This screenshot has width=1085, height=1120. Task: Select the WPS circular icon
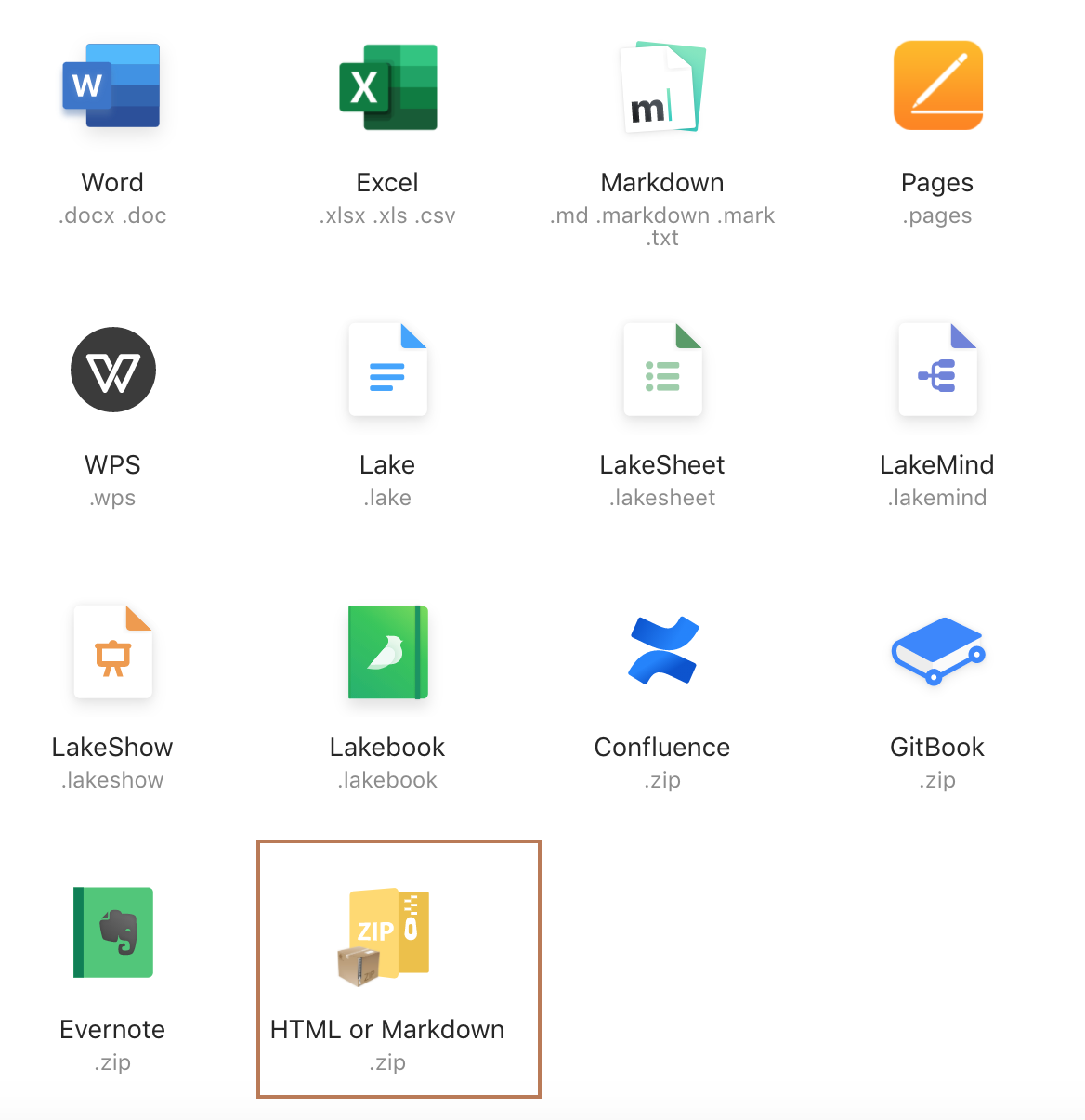click(113, 370)
